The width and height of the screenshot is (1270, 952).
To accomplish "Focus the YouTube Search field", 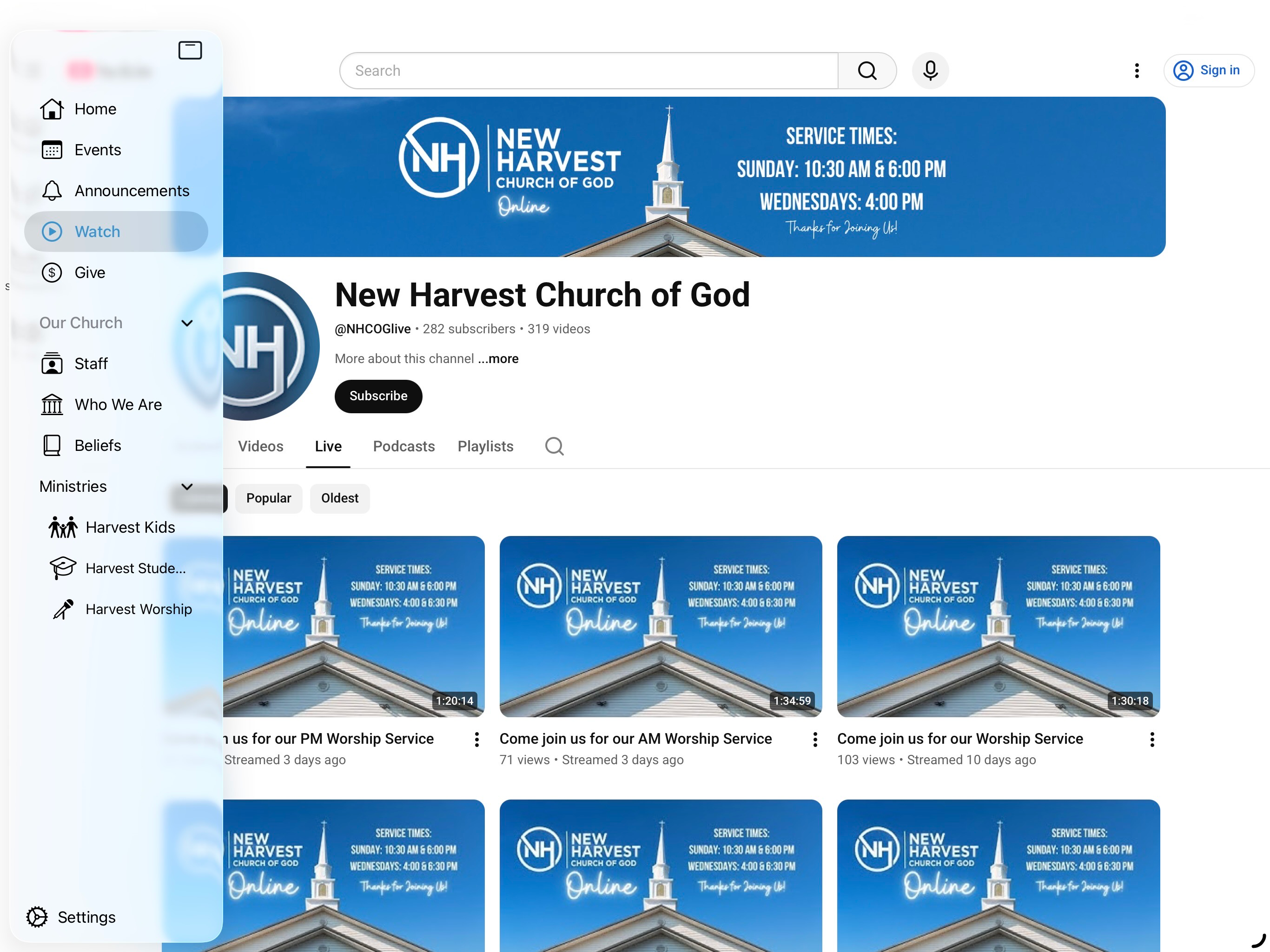I will point(589,71).
